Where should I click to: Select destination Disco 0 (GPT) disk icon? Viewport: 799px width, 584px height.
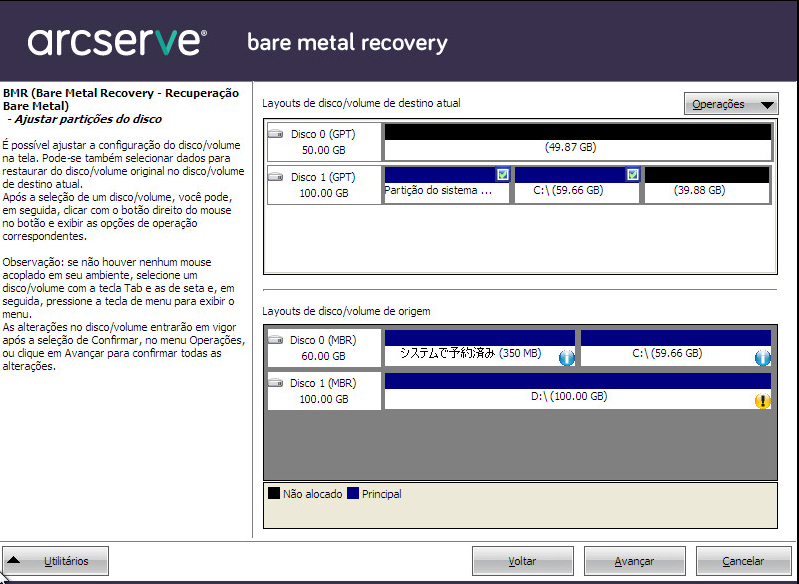click(x=276, y=134)
